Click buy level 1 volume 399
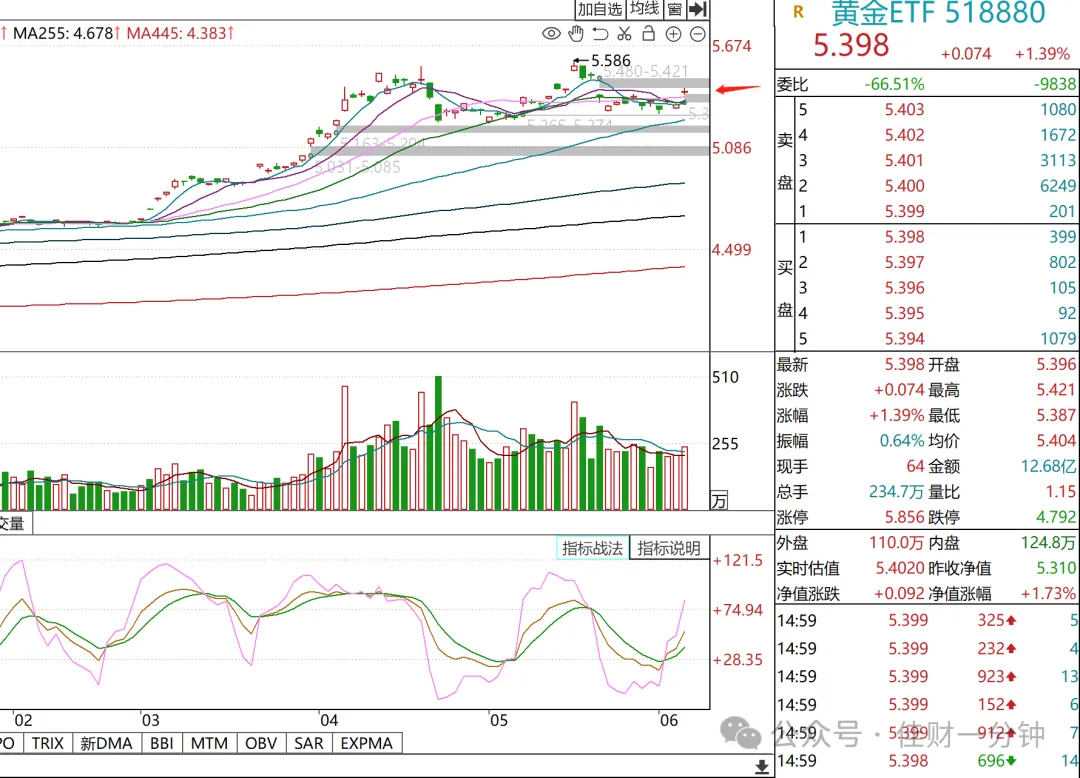Screen dimensions: 1080x778 [1062, 237]
